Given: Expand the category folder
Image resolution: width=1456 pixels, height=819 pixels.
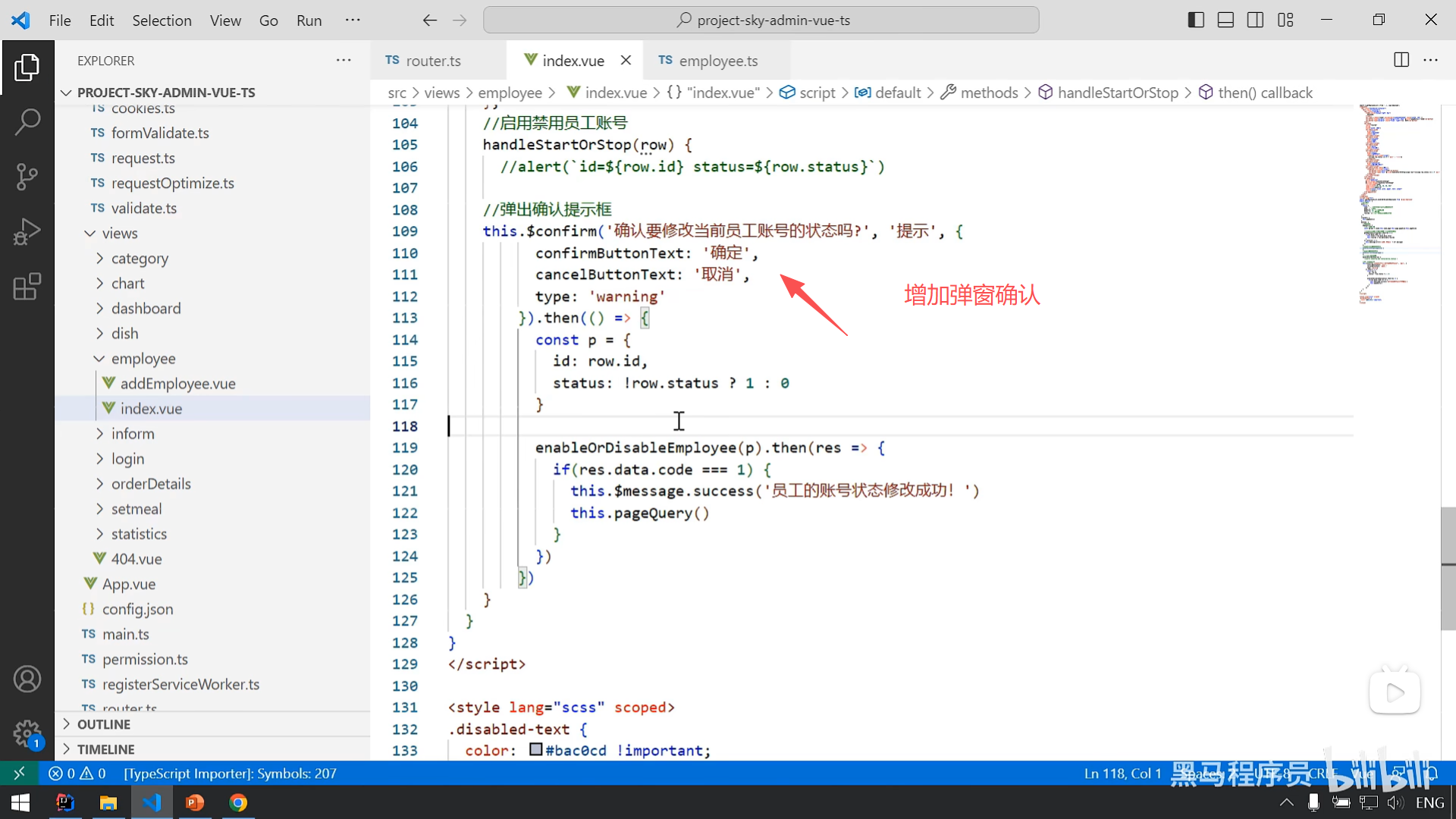Looking at the screenshot, I should [140, 259].
